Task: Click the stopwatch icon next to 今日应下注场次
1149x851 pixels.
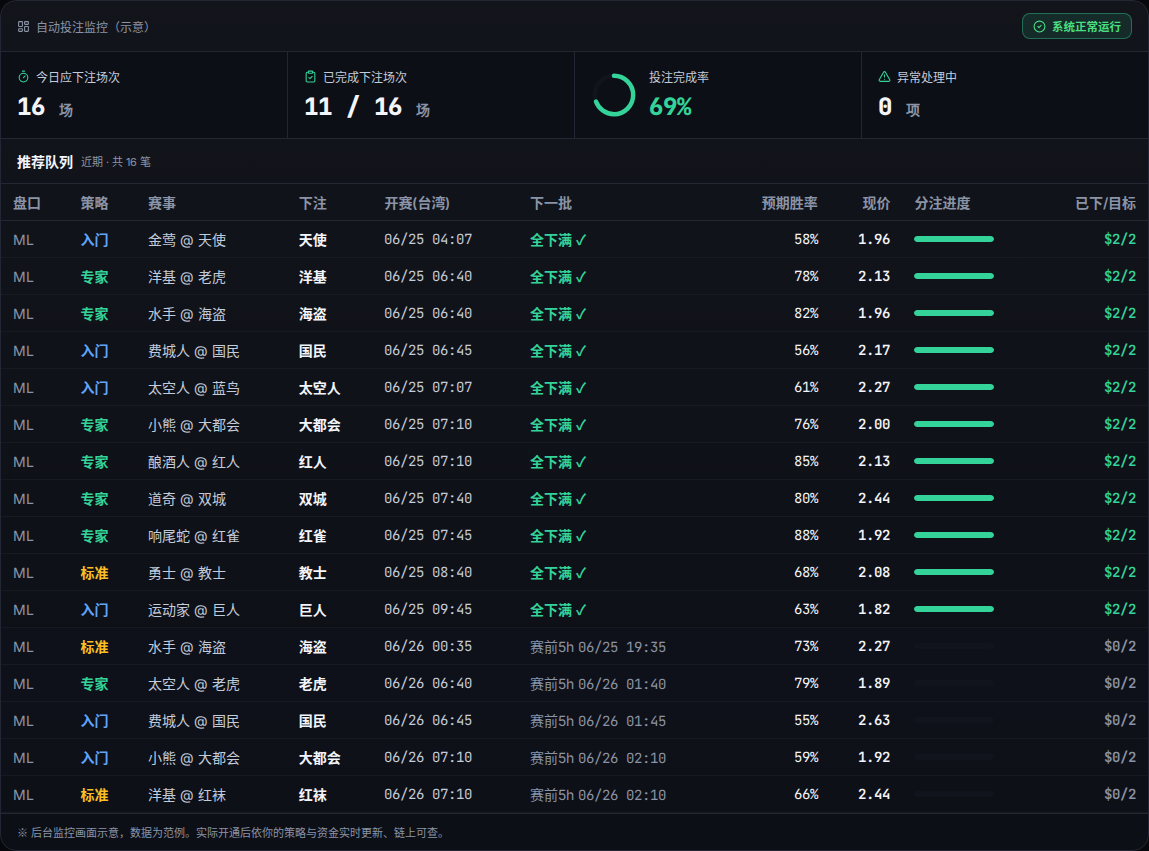Action: pos(23,77)
